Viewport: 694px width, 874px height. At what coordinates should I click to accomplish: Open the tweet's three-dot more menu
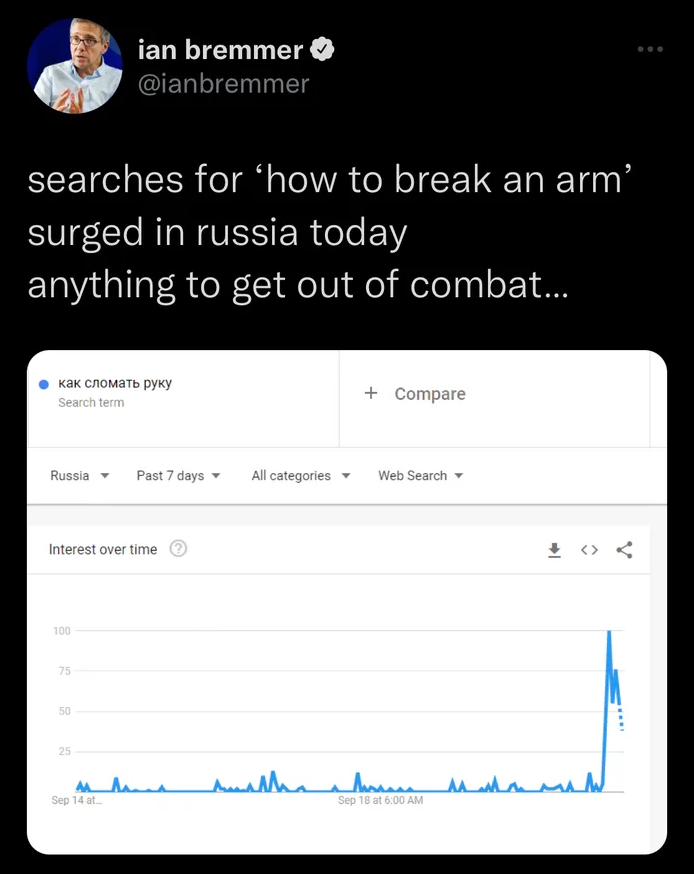(650, 48)
